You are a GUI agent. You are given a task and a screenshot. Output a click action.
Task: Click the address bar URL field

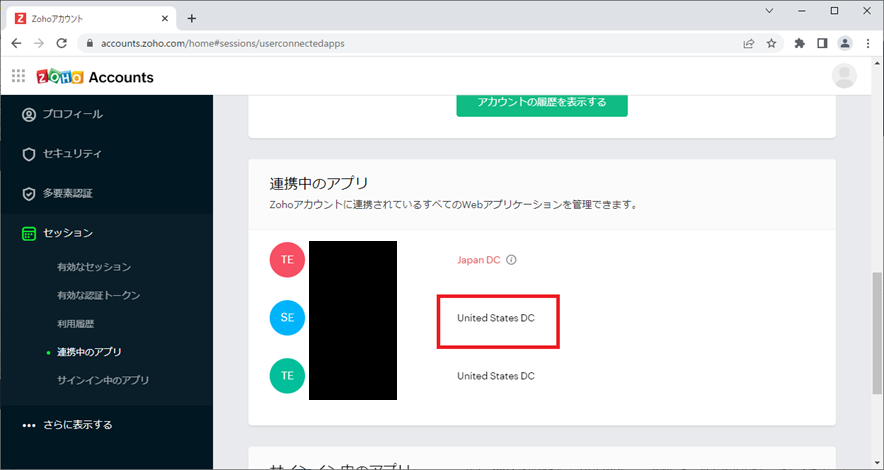point(400,43)
